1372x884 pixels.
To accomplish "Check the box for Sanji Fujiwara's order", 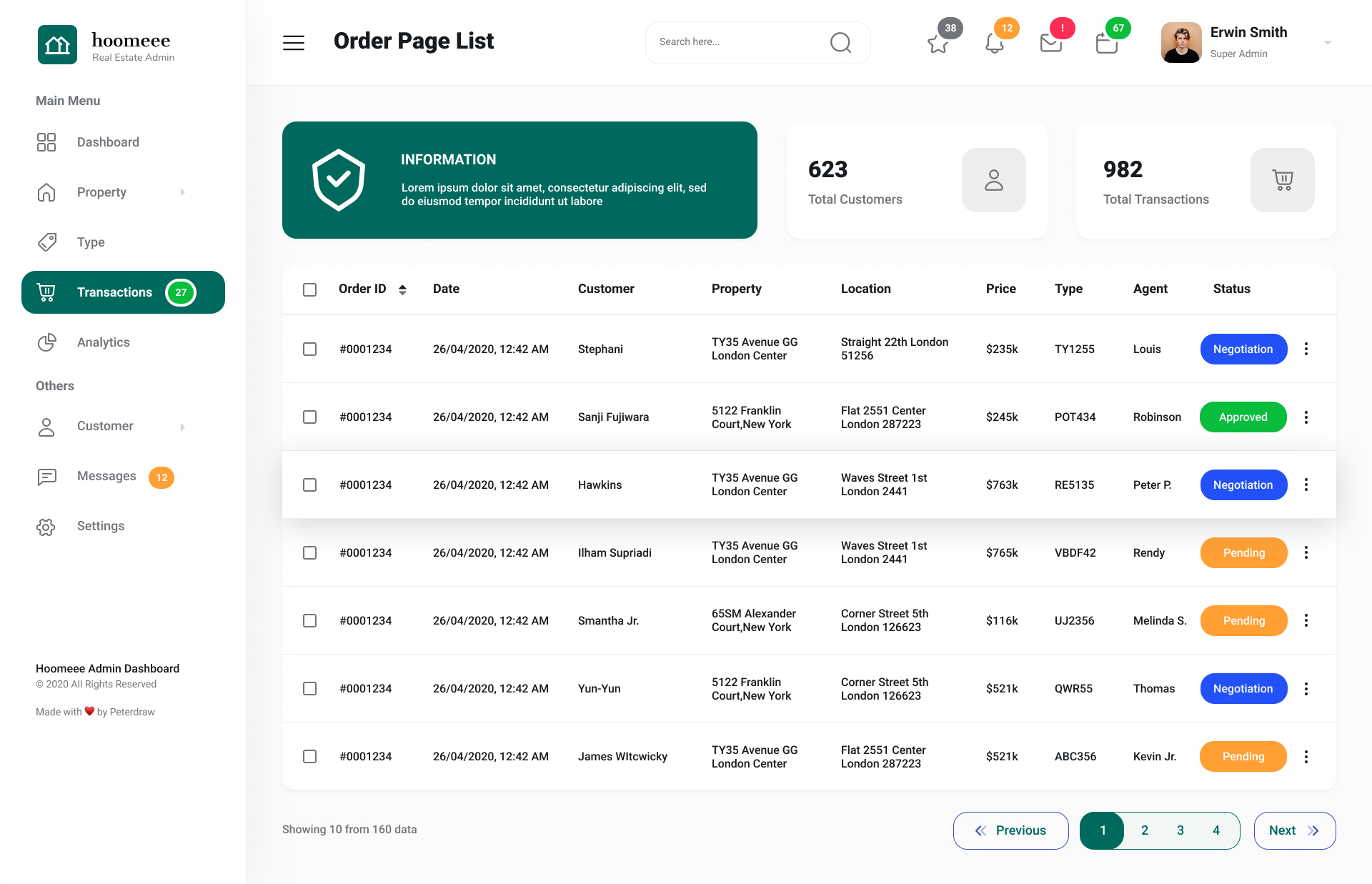I will tap(309, 417).
